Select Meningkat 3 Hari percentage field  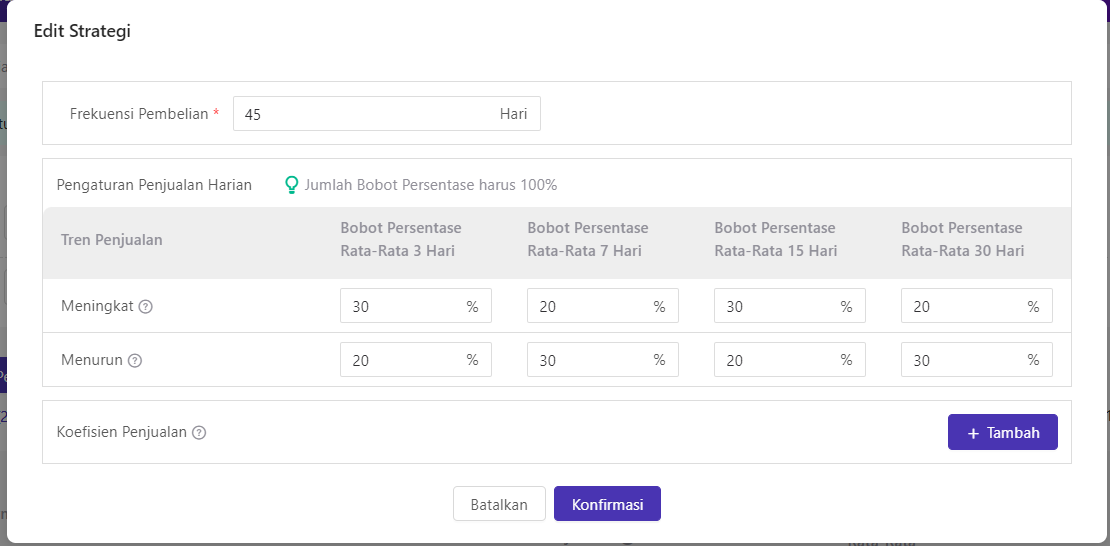[x=400, y=307]
